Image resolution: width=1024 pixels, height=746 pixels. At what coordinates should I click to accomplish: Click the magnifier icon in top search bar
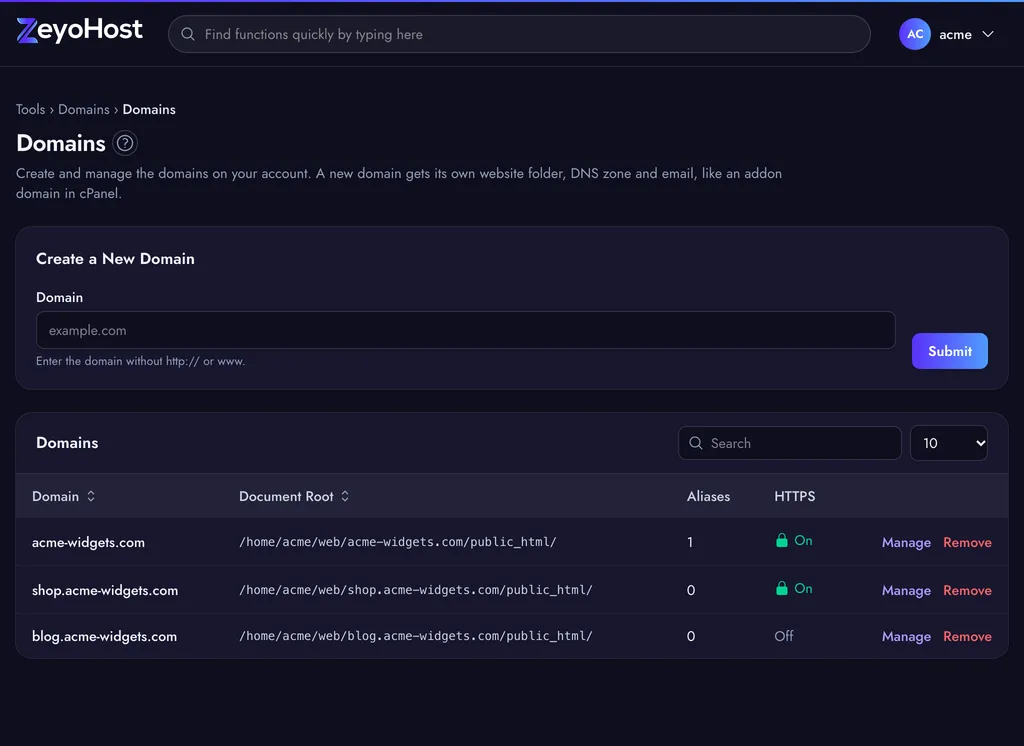pyautogui.click(x=187, y=34)
